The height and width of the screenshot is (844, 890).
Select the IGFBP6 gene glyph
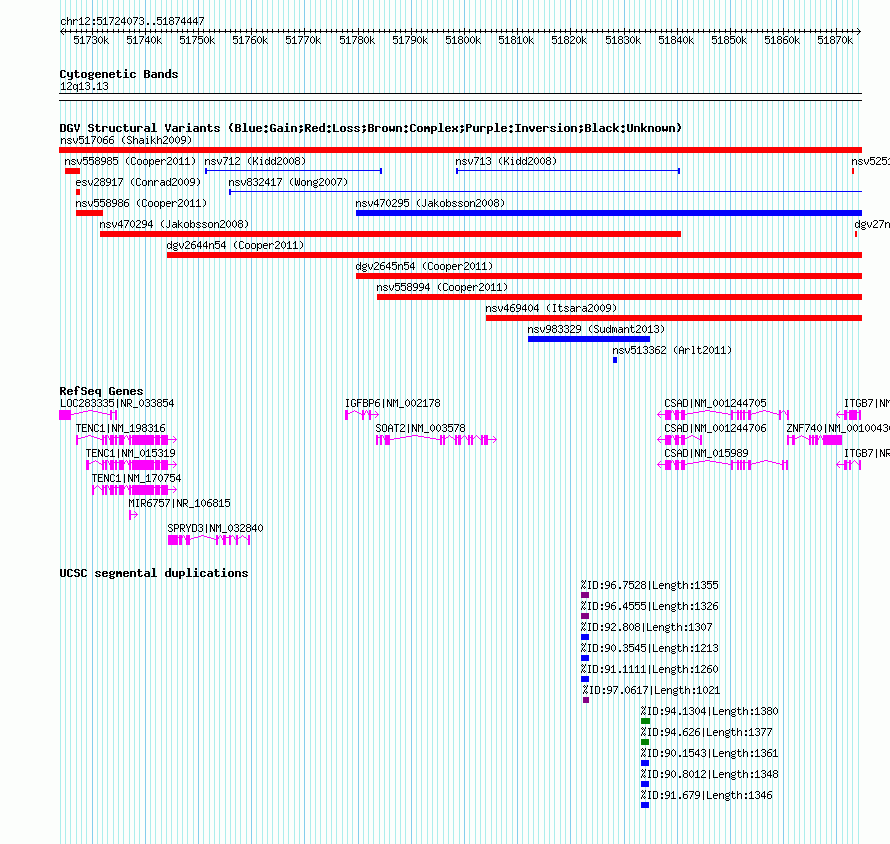[362, 415]
